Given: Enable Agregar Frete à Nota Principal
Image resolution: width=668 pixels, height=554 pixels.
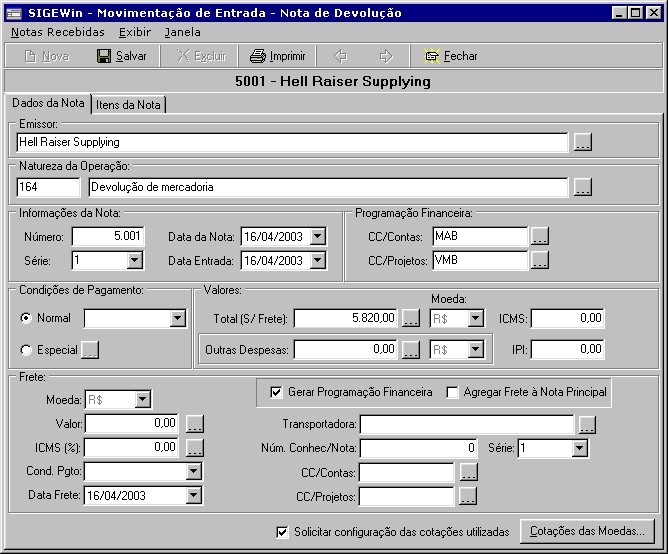Looking at the screenshot, I should [452, 392].
